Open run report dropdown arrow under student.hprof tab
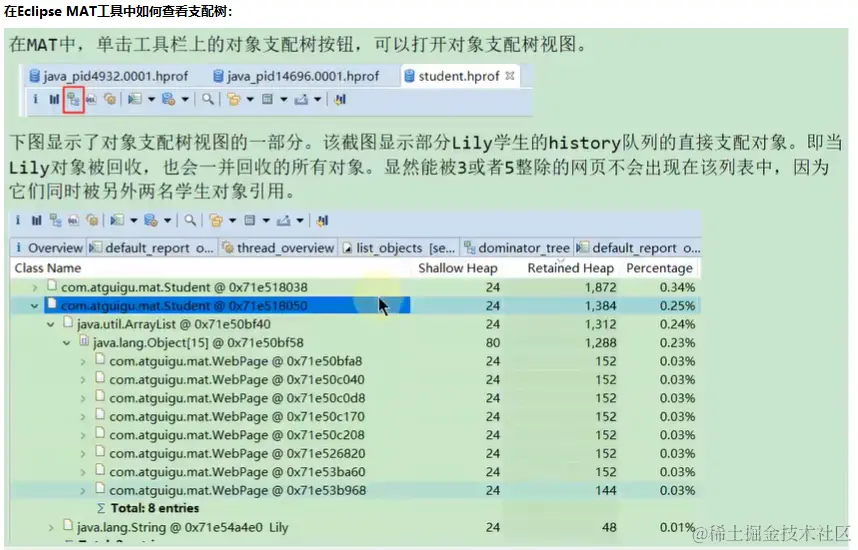Screen dimensions: 858x550 click(152, 100)
